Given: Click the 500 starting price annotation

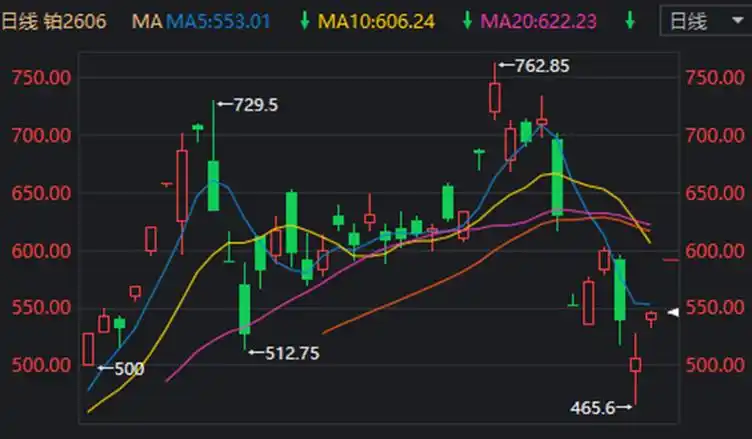Looking at the screenshot, I should click(127, 369).
